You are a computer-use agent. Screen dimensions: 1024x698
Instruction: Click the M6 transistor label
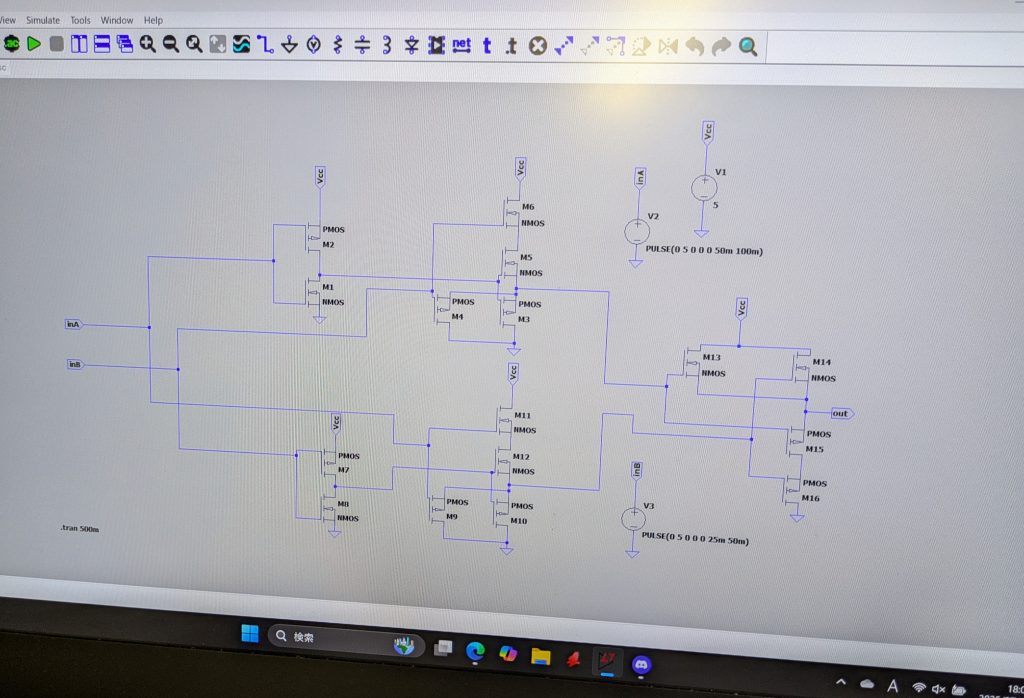point(528,206)
